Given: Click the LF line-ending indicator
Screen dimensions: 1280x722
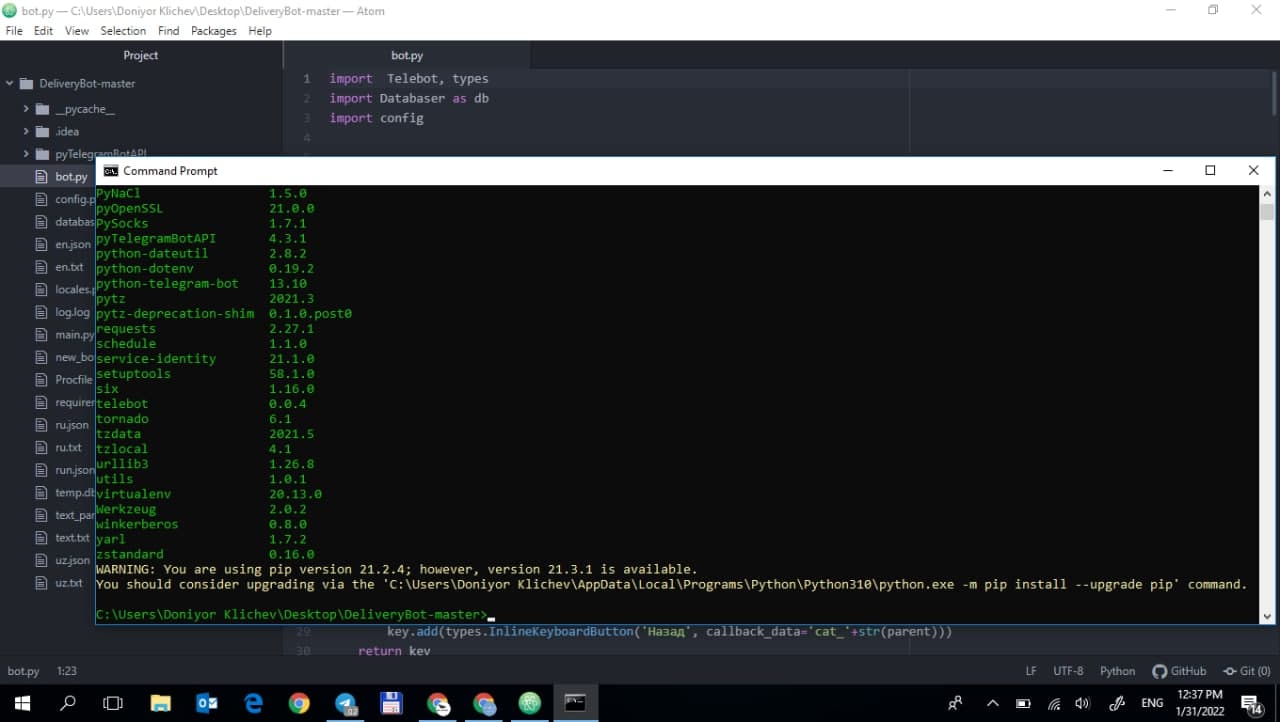Looking at the screenshot, I should pos(1031,671).
